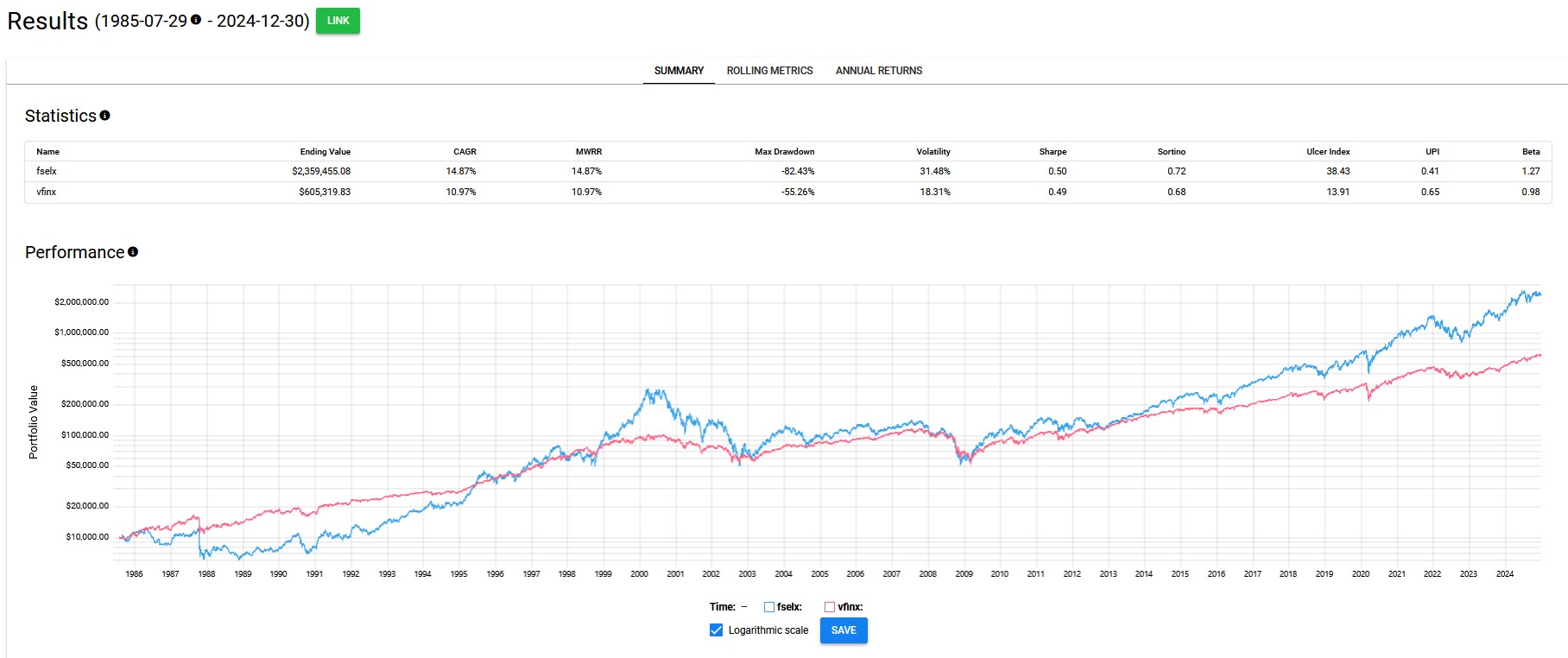Viewport: 1568px width, 658px height.
Task: Click the Statistics info icon
Action: click(104, 115)
